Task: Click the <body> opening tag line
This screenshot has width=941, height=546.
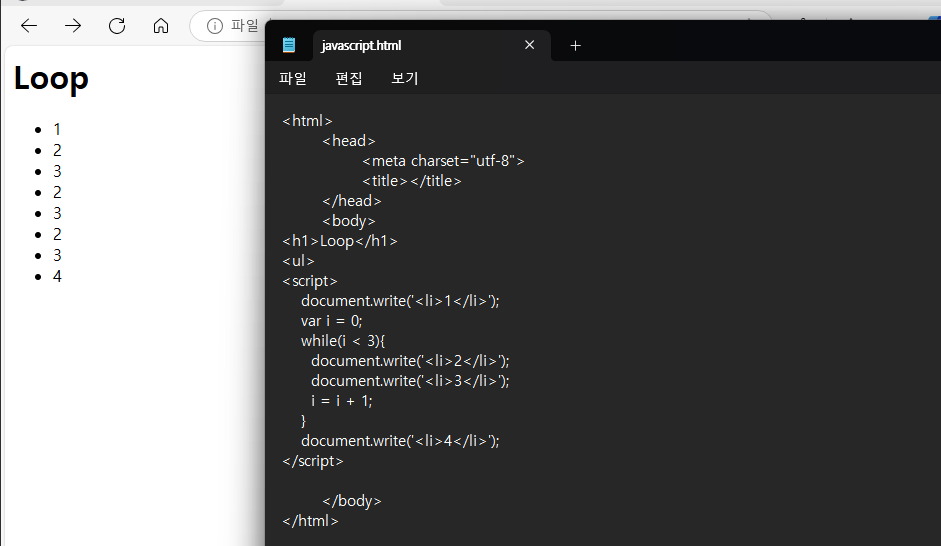Action: (349, 221)
